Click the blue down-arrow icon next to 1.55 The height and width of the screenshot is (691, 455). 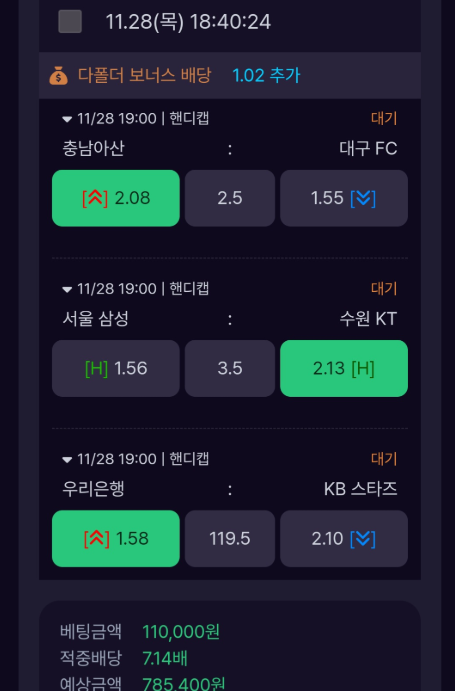point(363,198)
